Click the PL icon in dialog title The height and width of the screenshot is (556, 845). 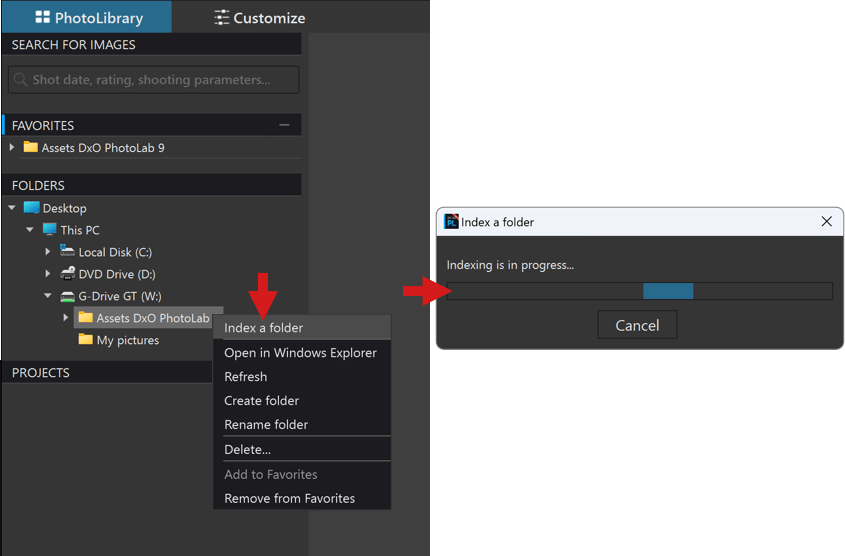coord(451,221)
